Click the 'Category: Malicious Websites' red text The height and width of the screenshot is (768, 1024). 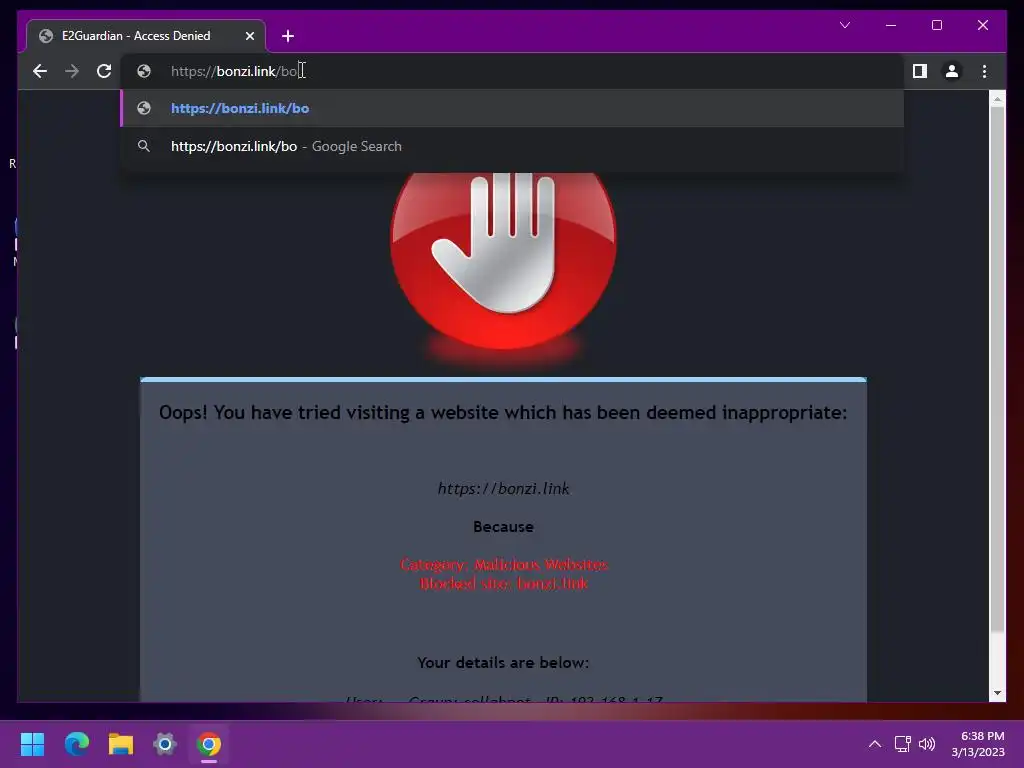pos(504,564)
